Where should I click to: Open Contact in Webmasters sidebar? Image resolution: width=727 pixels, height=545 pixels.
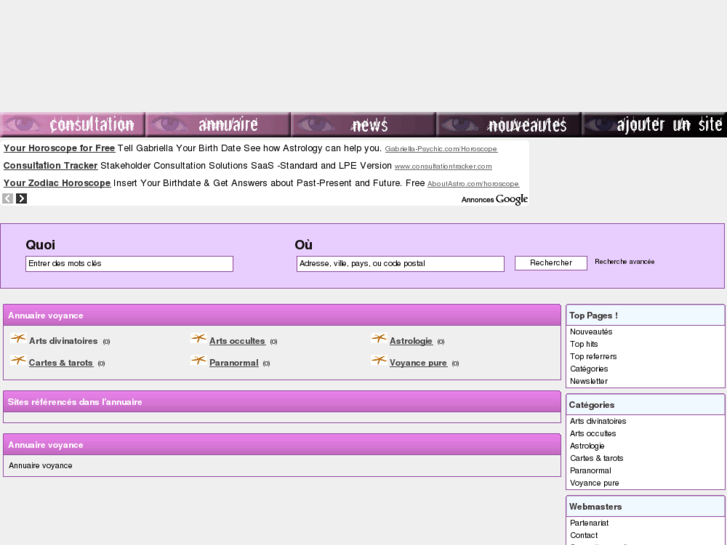[x=584, y=535]
